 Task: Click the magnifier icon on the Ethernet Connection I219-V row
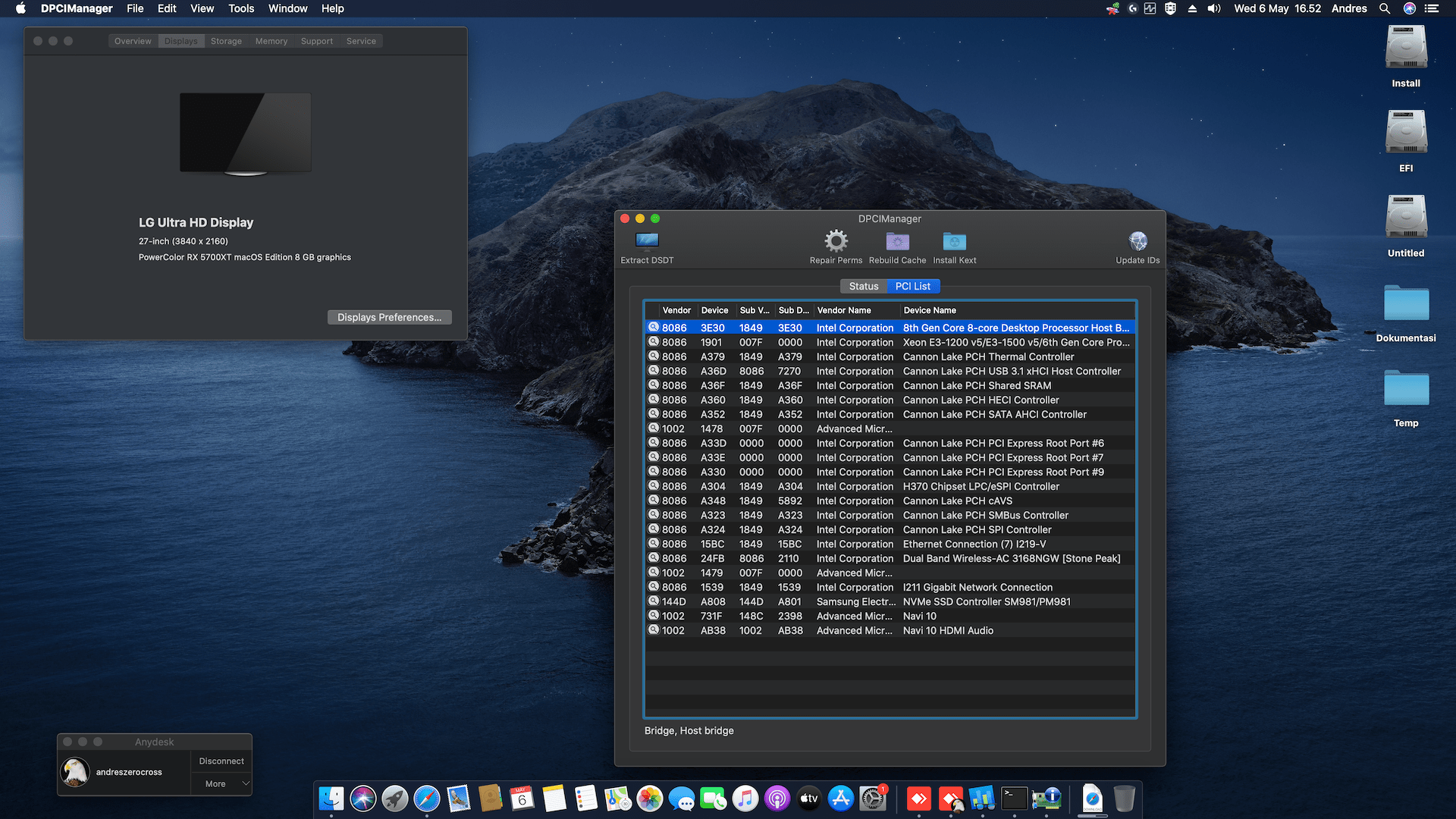pyautogui.click(x=653, y=544)
